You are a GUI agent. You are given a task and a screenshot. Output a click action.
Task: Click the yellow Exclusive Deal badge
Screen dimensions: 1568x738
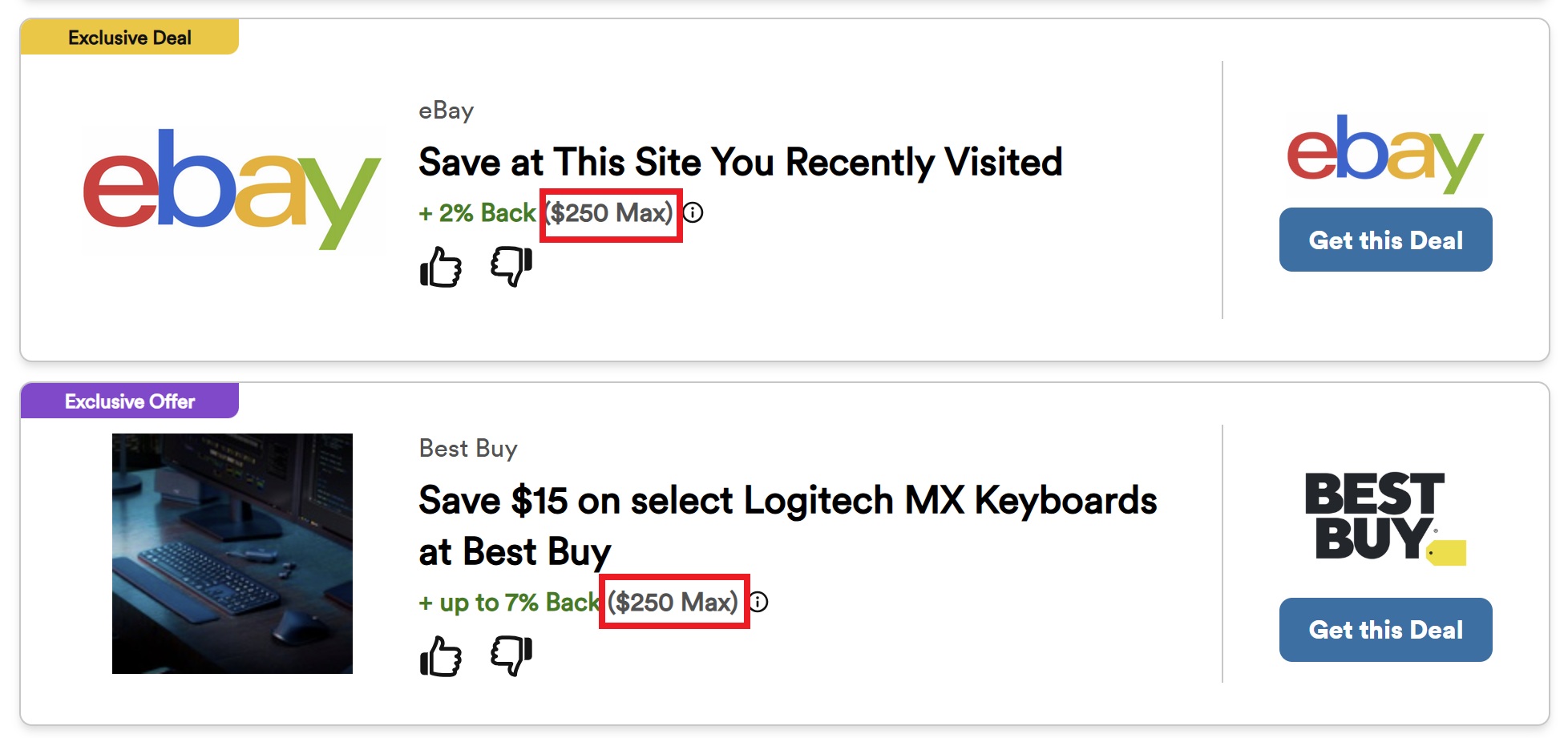(x=130, y=38)
